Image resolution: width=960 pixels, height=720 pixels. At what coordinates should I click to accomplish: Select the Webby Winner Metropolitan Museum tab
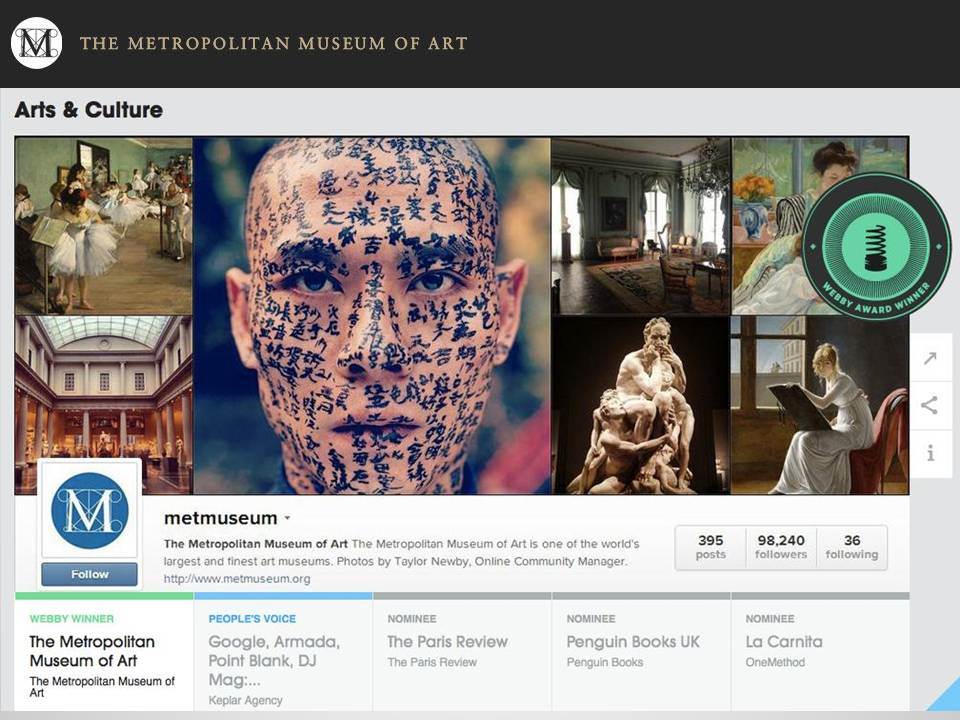click(104, 652)
